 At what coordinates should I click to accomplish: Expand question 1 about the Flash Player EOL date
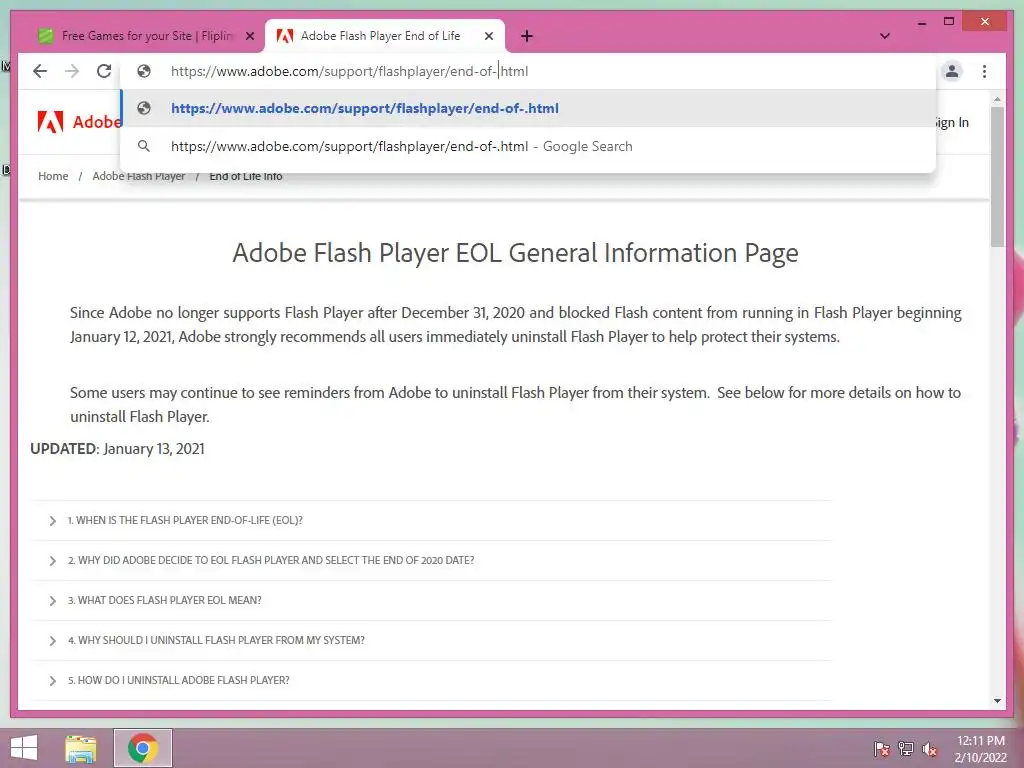coord(431,520)
